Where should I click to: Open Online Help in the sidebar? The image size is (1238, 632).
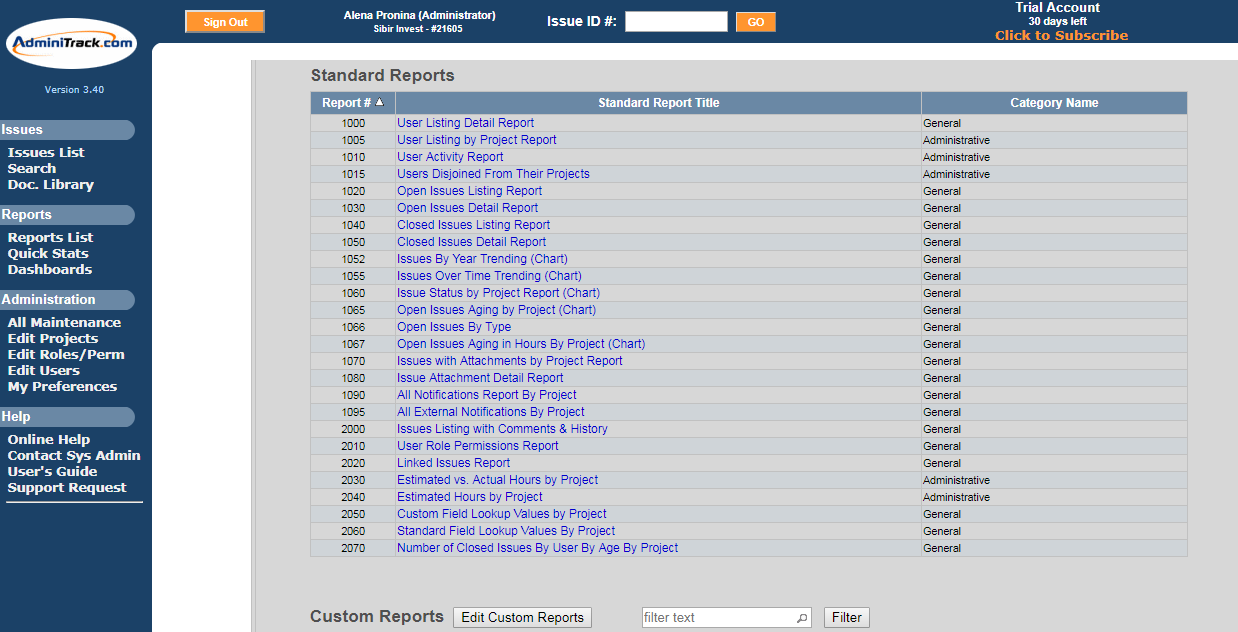[49, 440]
